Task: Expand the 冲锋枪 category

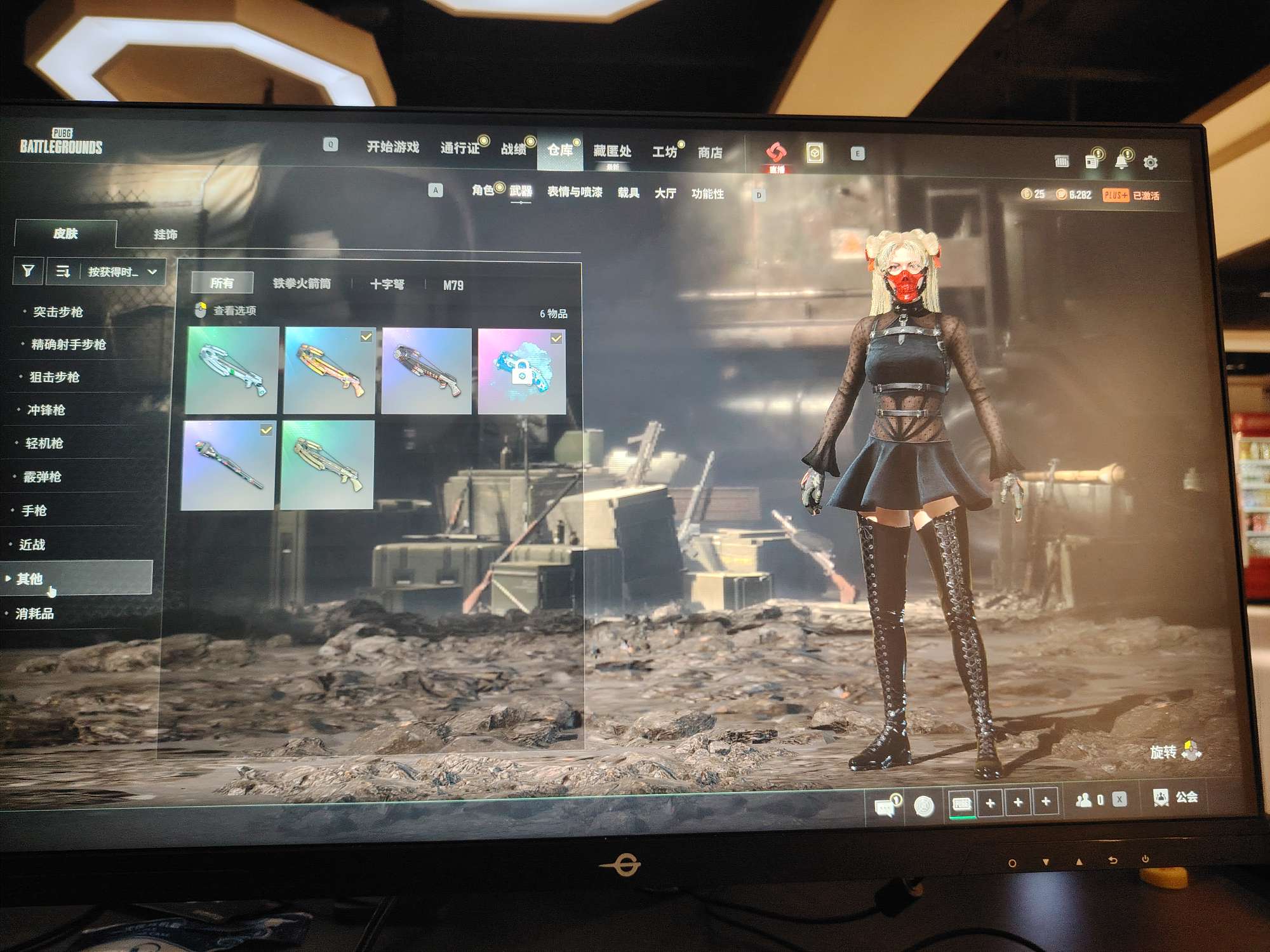Action: [46, 410]
